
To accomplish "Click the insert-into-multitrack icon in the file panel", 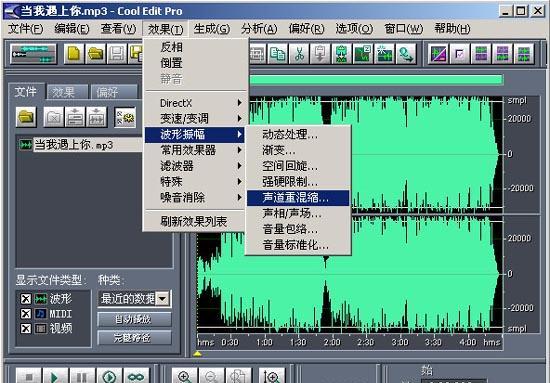I will [x=75, y=117].
